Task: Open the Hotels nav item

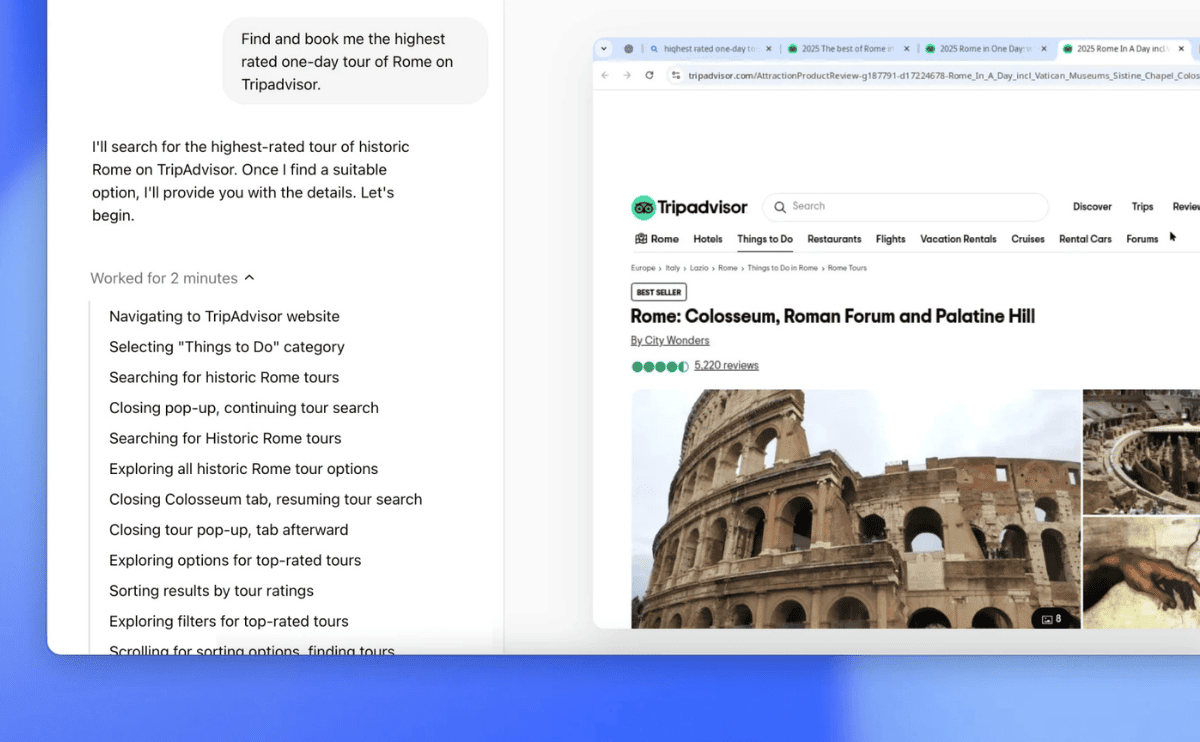Action: 708,239
